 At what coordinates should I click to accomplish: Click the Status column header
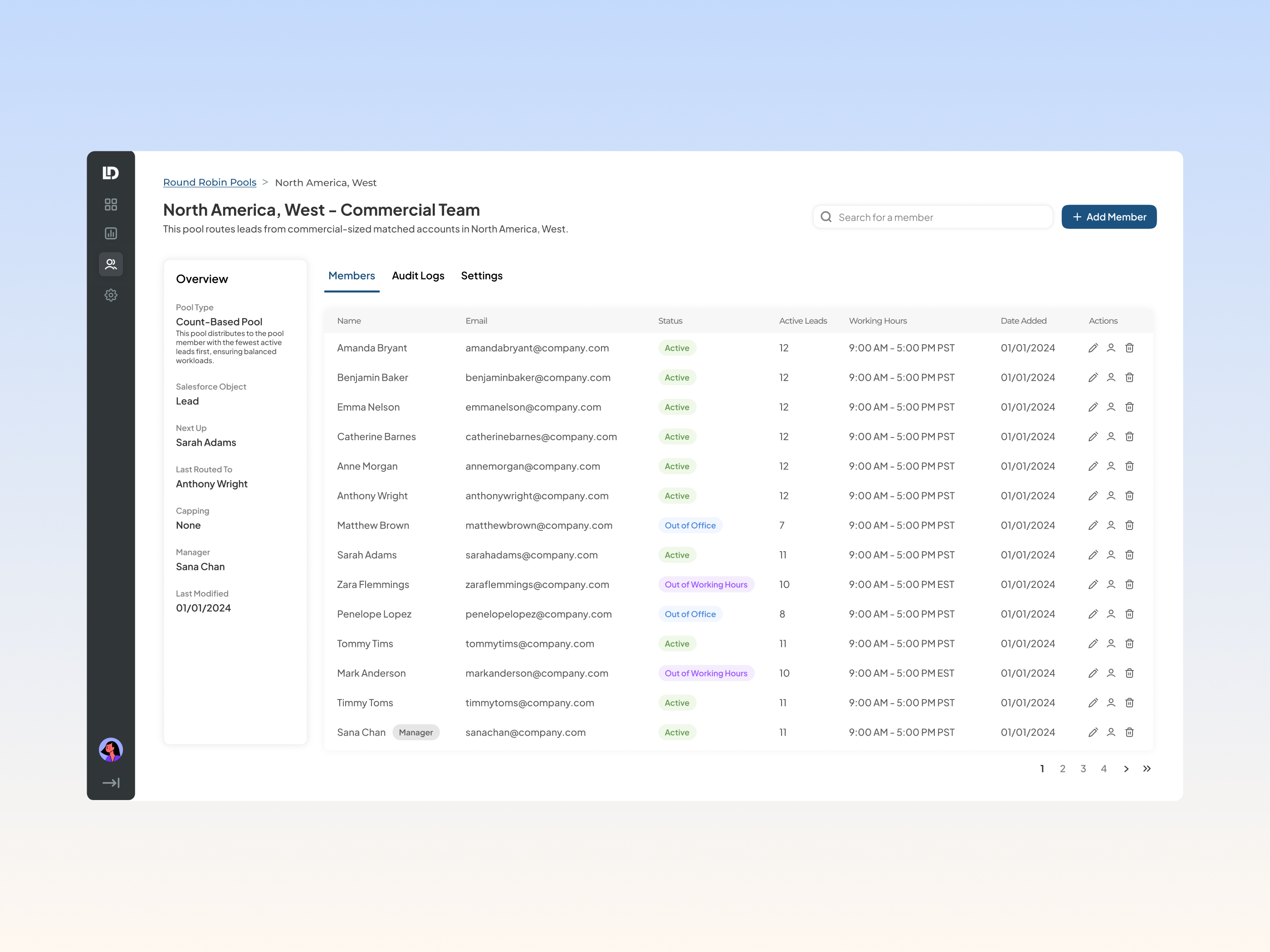[670, 321]
